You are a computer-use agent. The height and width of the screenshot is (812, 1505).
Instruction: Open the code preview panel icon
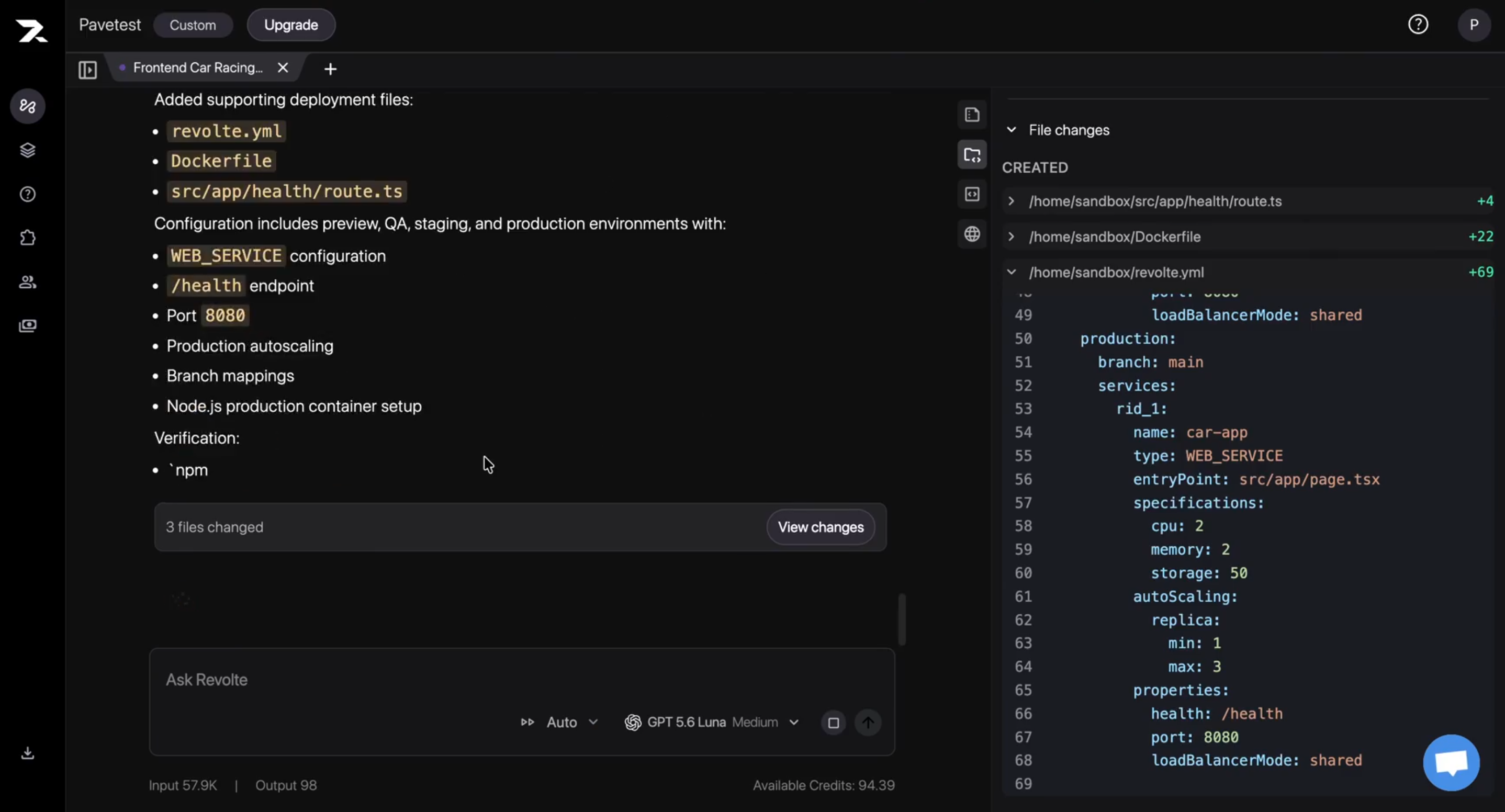(972, 194)
